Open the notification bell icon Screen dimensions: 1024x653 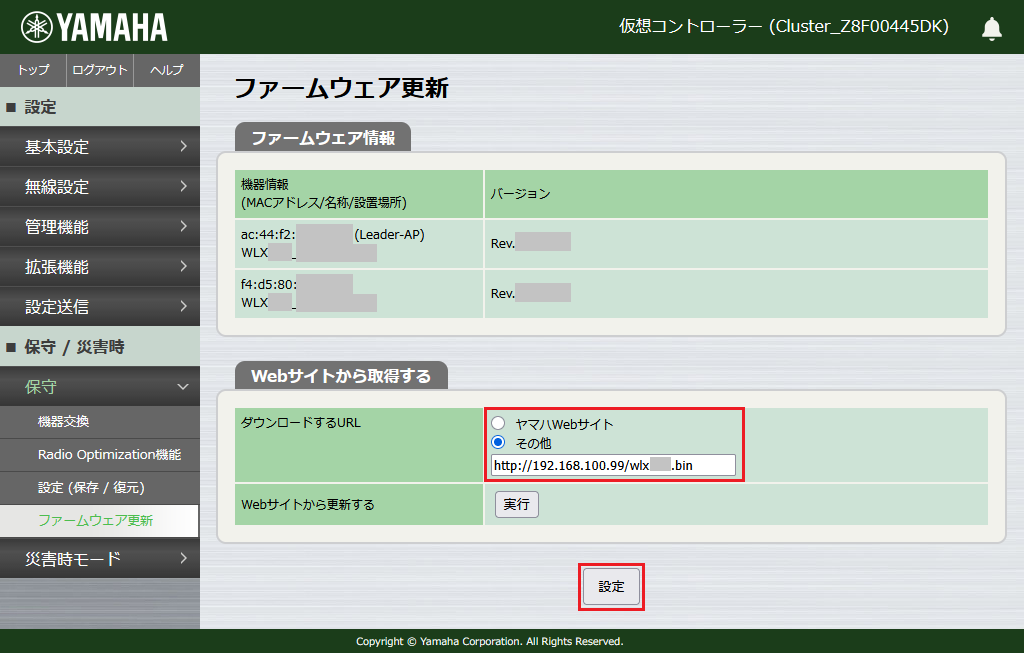(x=991, y=28)
